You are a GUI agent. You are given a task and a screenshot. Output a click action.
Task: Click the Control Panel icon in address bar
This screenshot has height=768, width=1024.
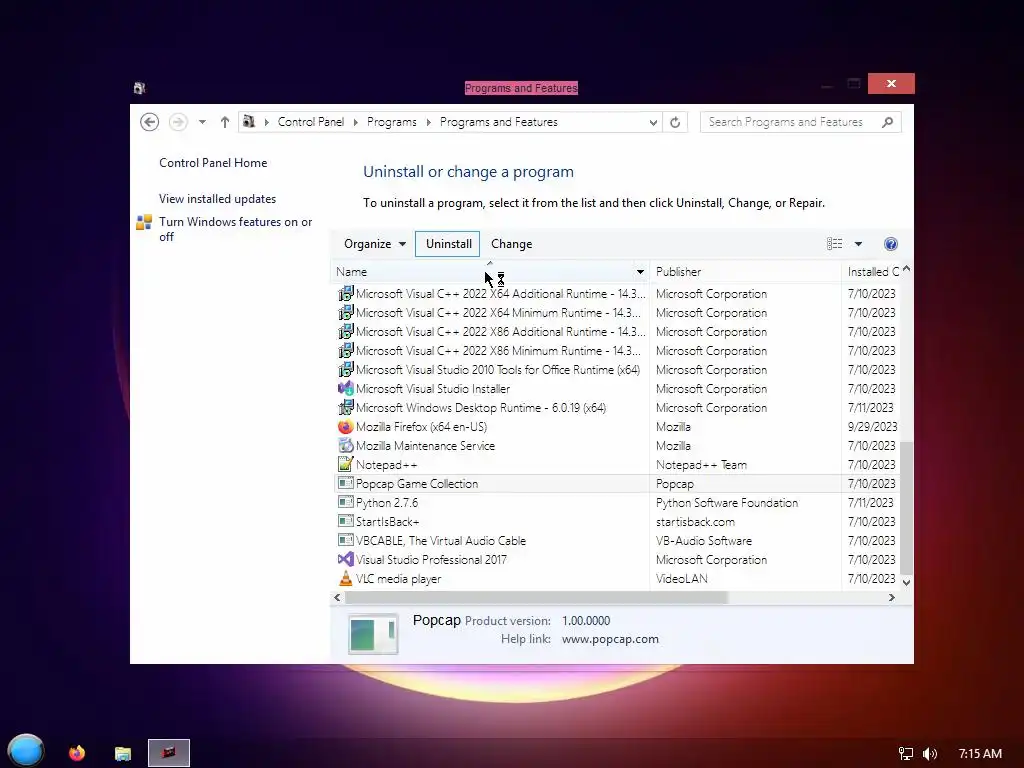(249, 121)
